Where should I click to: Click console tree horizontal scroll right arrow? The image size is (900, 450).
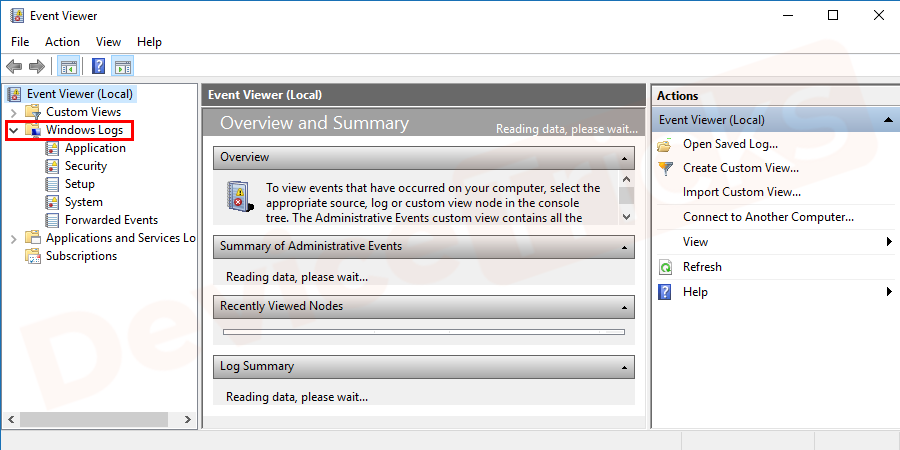coord(188,420)
